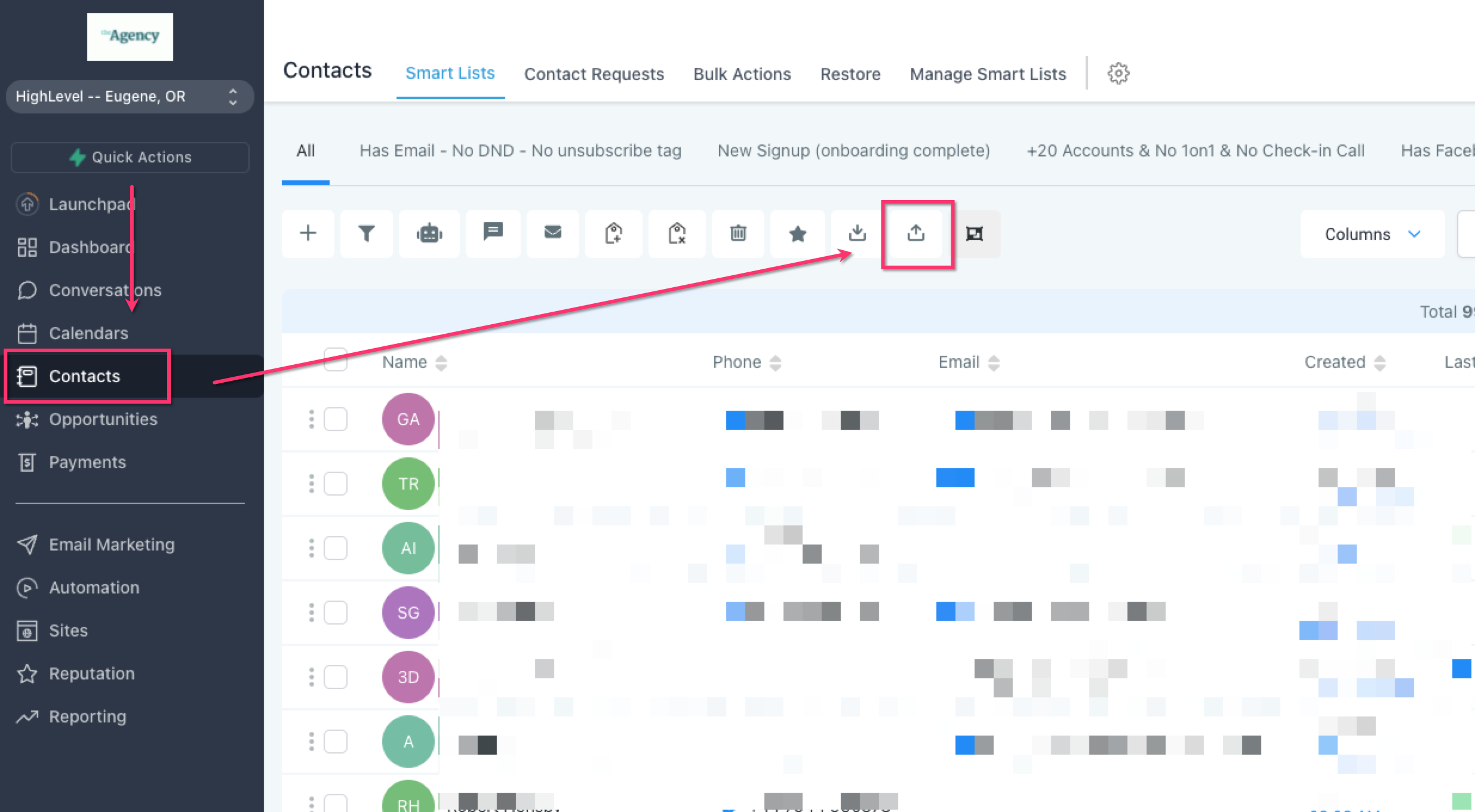
Task: Check the GA contact row checkbox
Action: [x=336, y=419]
